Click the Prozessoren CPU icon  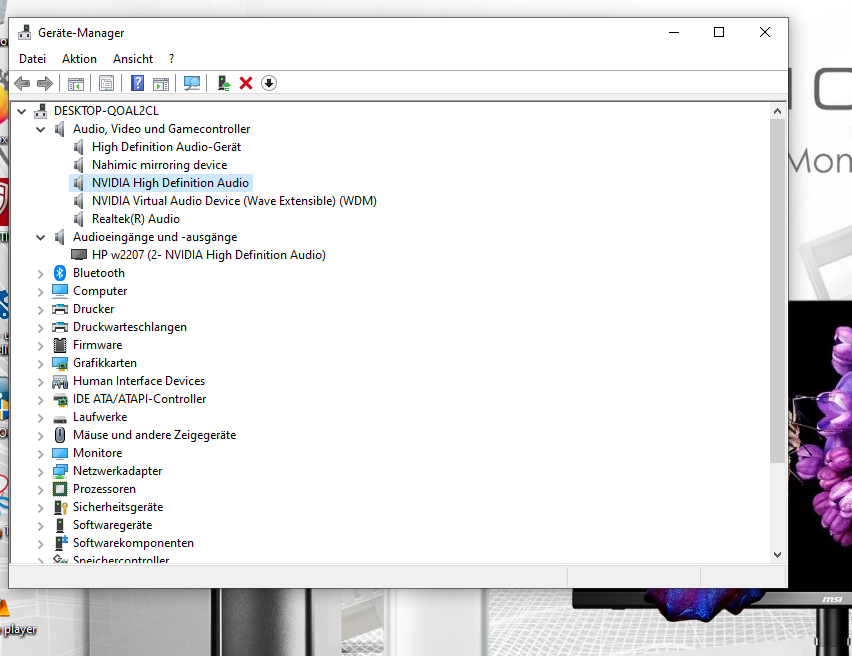click(x=60, y=489)
